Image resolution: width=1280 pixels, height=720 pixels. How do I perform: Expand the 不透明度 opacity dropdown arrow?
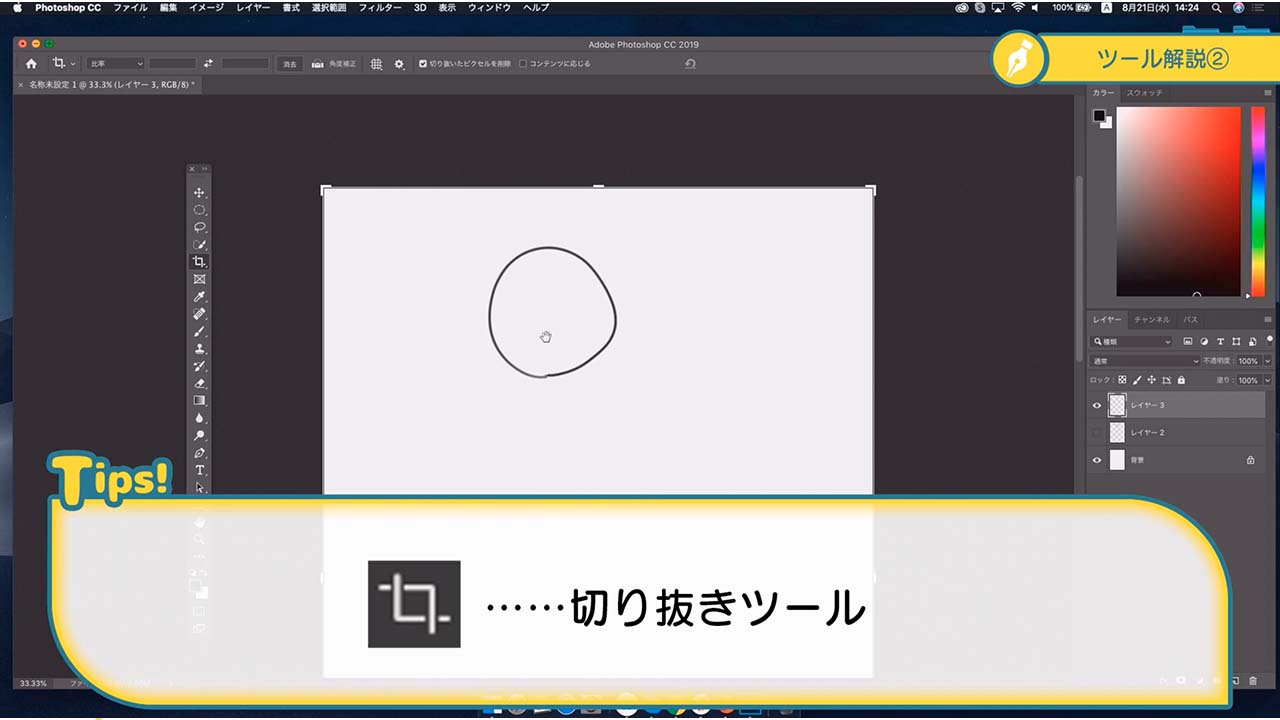coord(1268,361)
